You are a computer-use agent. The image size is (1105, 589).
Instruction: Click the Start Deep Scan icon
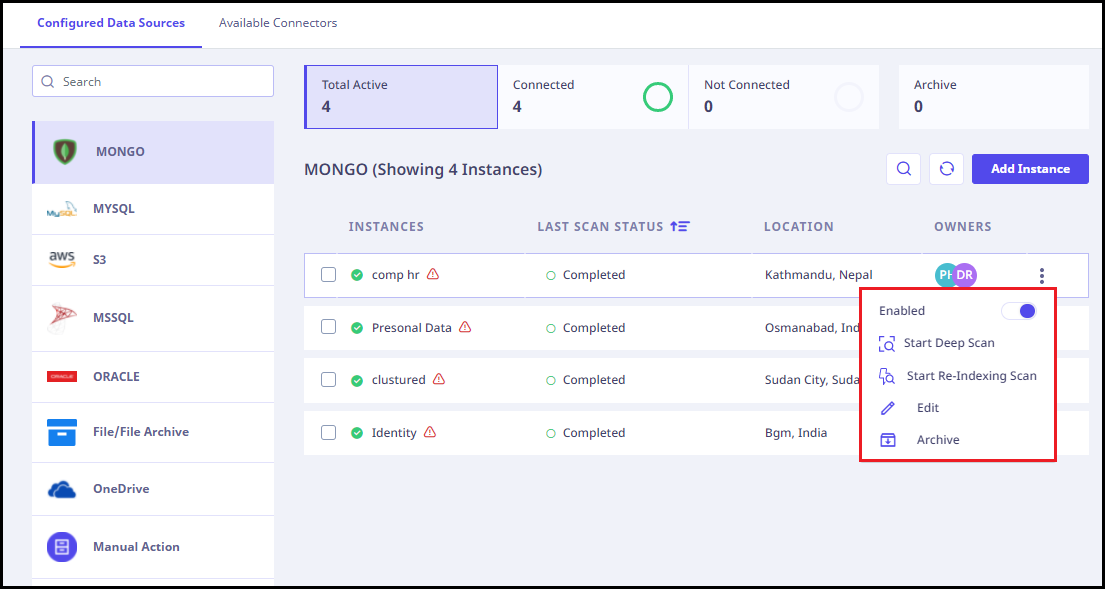[887, 344]
